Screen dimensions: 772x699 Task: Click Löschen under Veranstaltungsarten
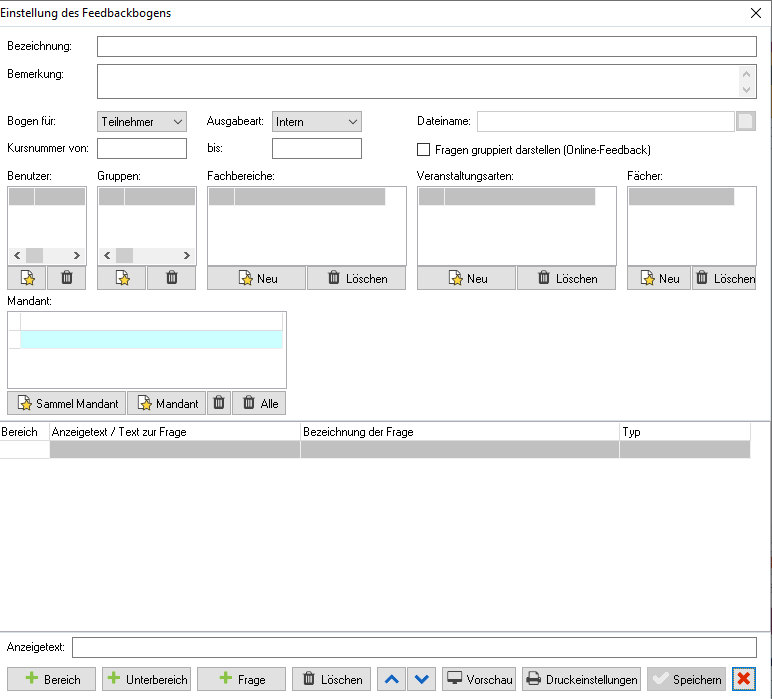[x=567, y=278]
